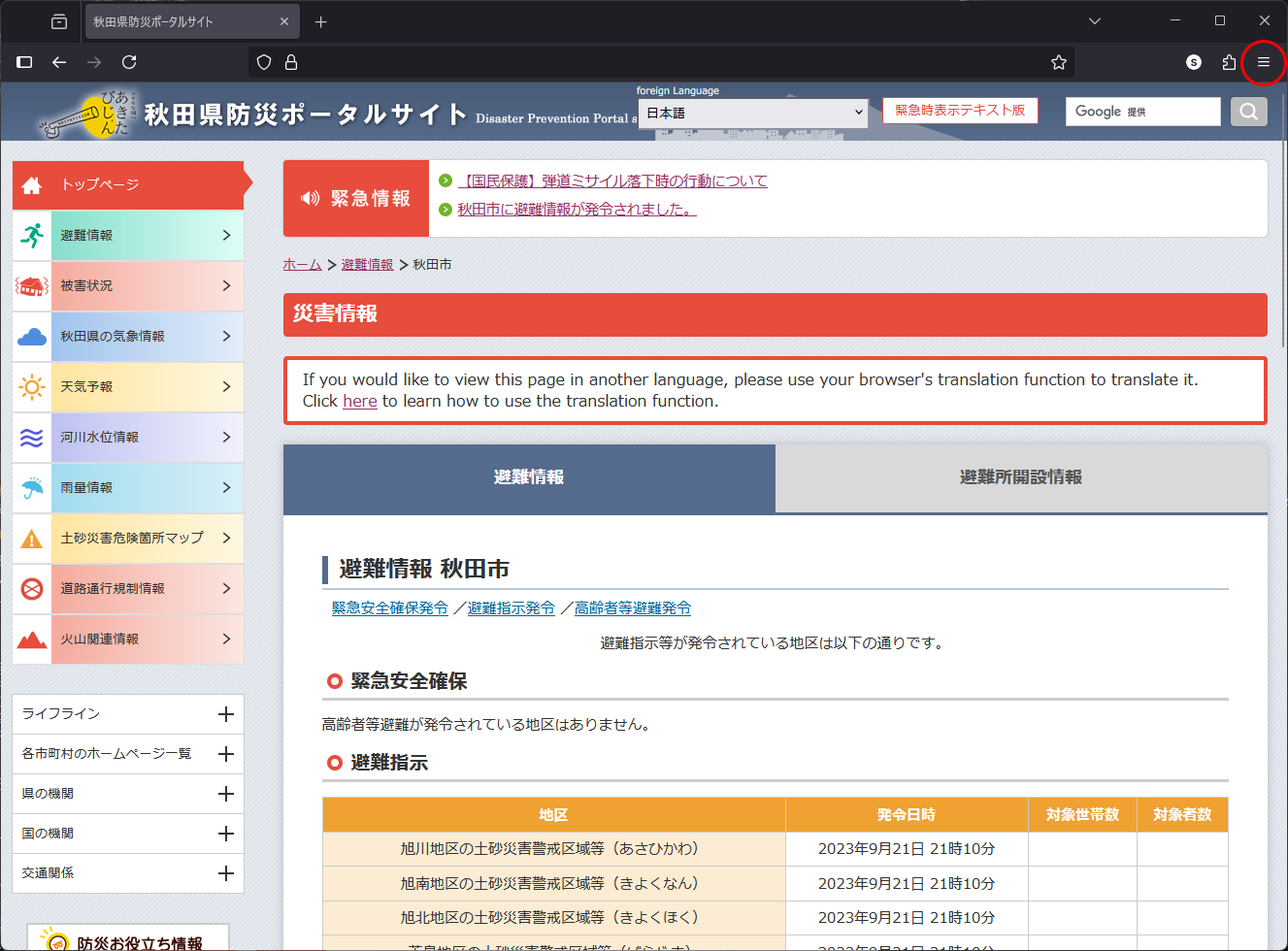Jump to 避難指示発令 anchor link
The height and width of the screenshot is (951, 1288).
pos(511,608)
